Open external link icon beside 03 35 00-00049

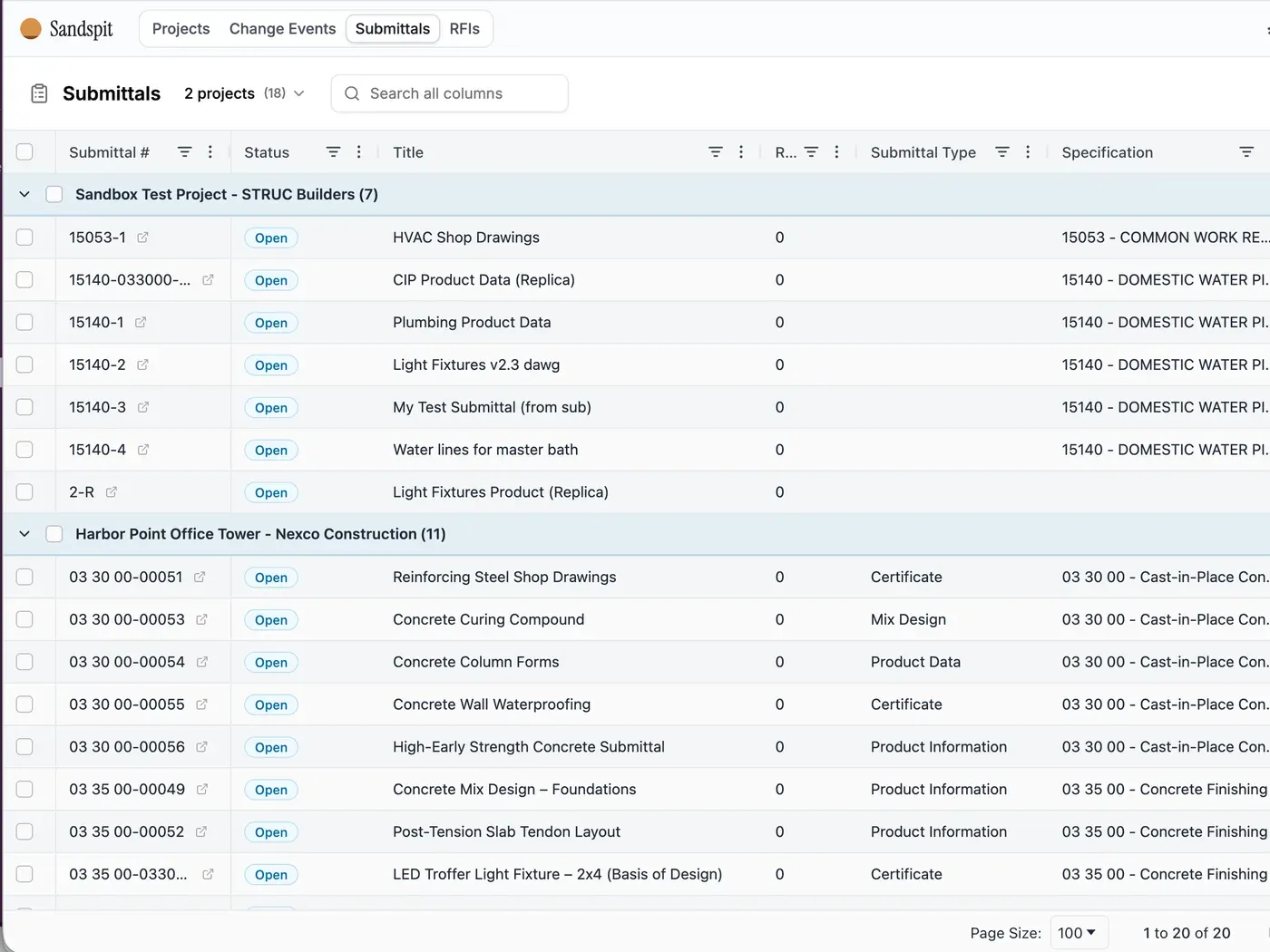pos(201,790)
